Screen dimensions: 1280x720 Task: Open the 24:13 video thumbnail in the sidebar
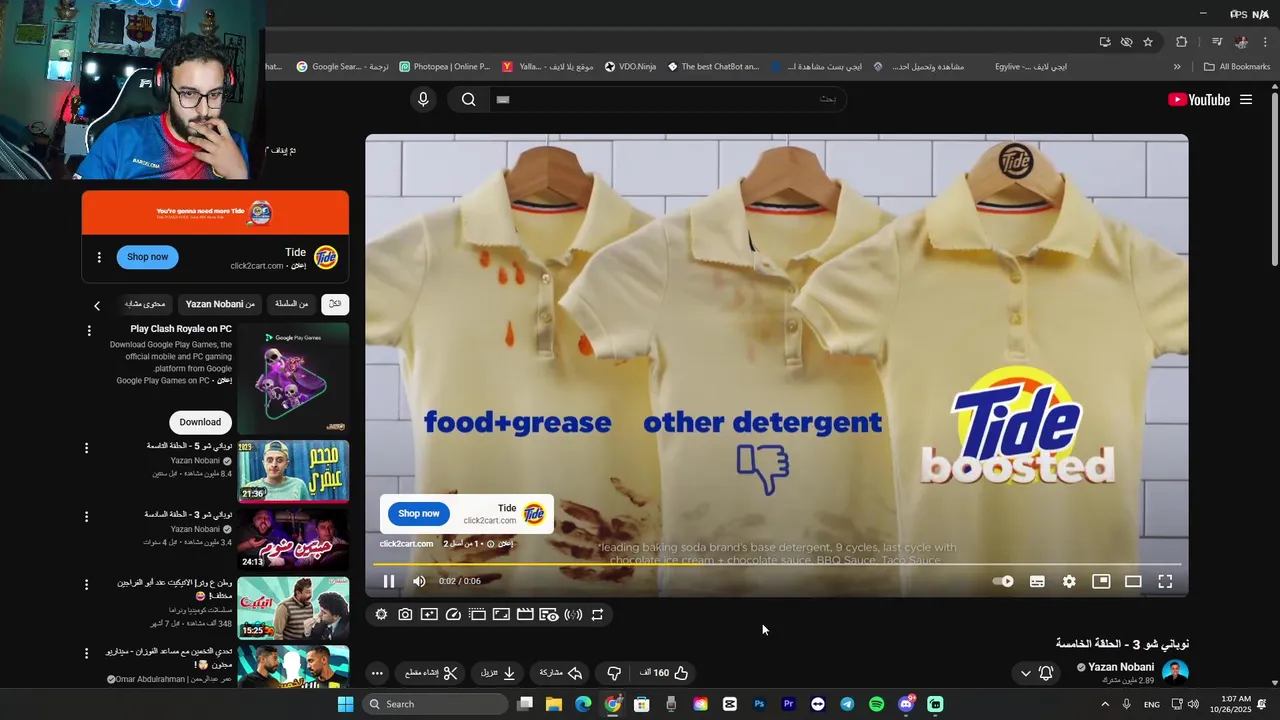pos(293,539)
